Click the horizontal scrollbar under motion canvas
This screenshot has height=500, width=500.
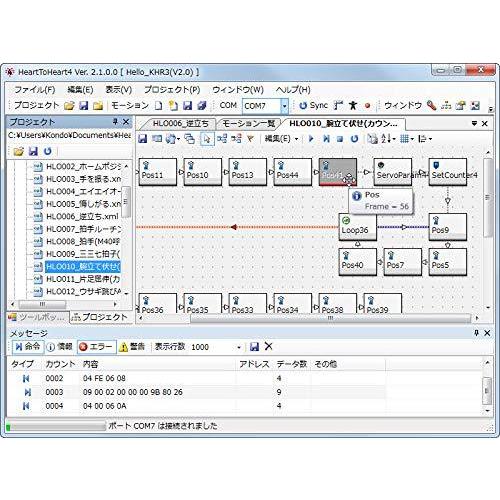pyautogui.click(x=330, y=318)
